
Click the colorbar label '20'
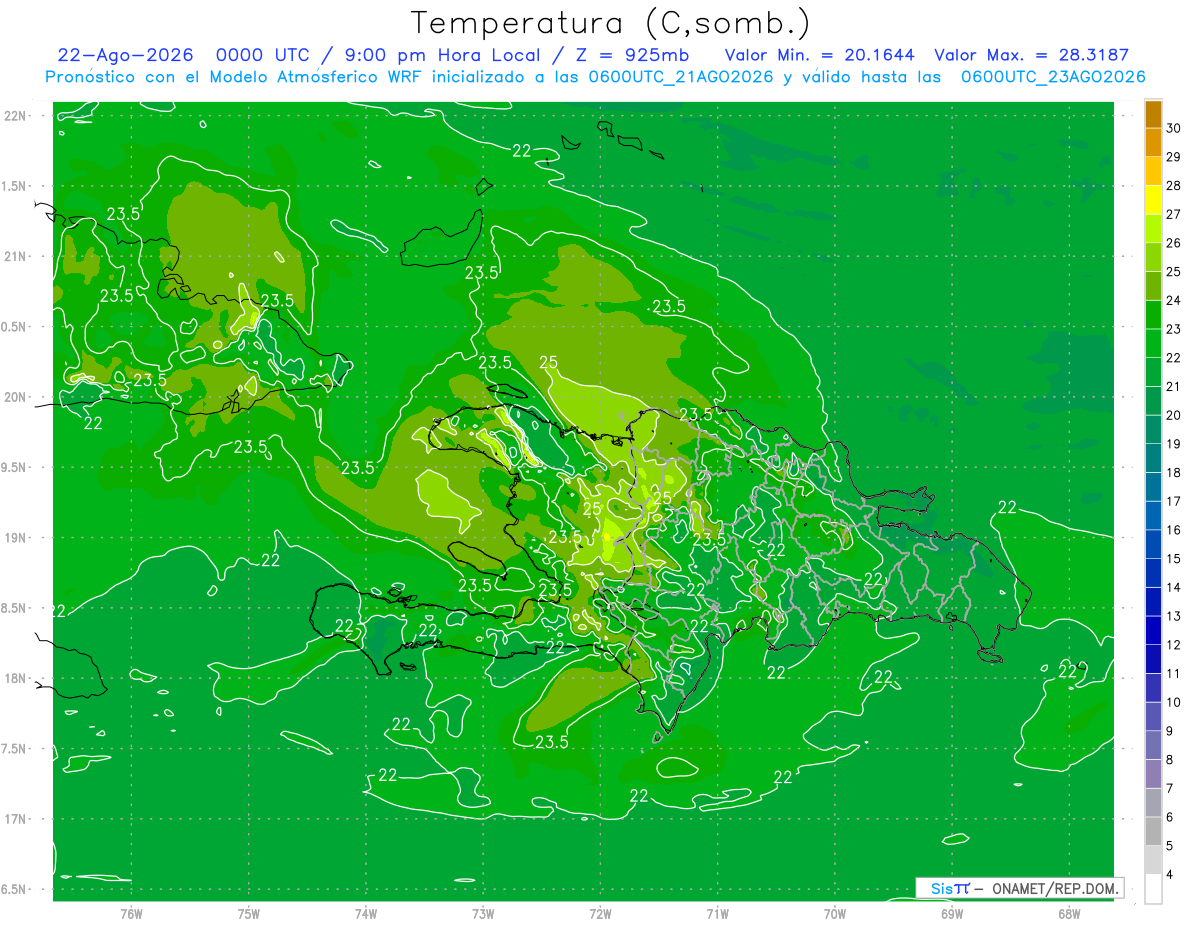(x=1174, y=415)
